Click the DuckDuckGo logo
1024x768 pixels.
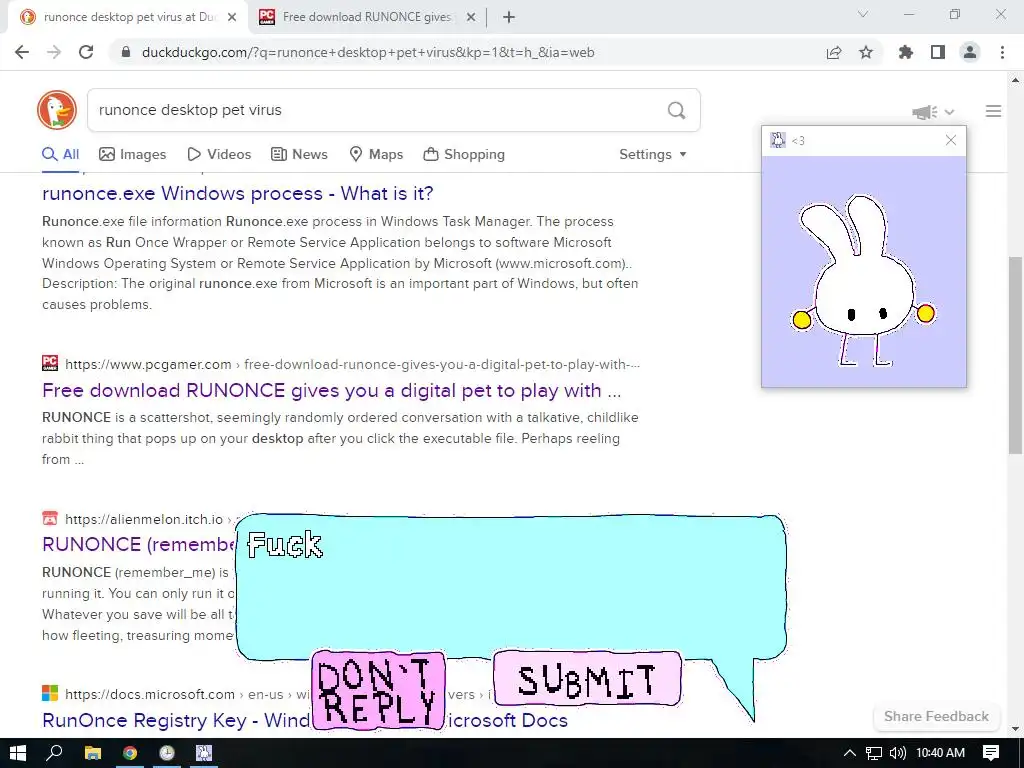[x=57, y=110]
